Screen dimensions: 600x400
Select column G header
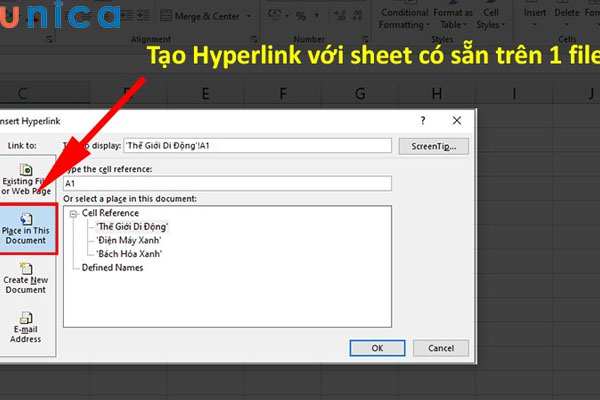pyautogui.click(x=360, y=93)
